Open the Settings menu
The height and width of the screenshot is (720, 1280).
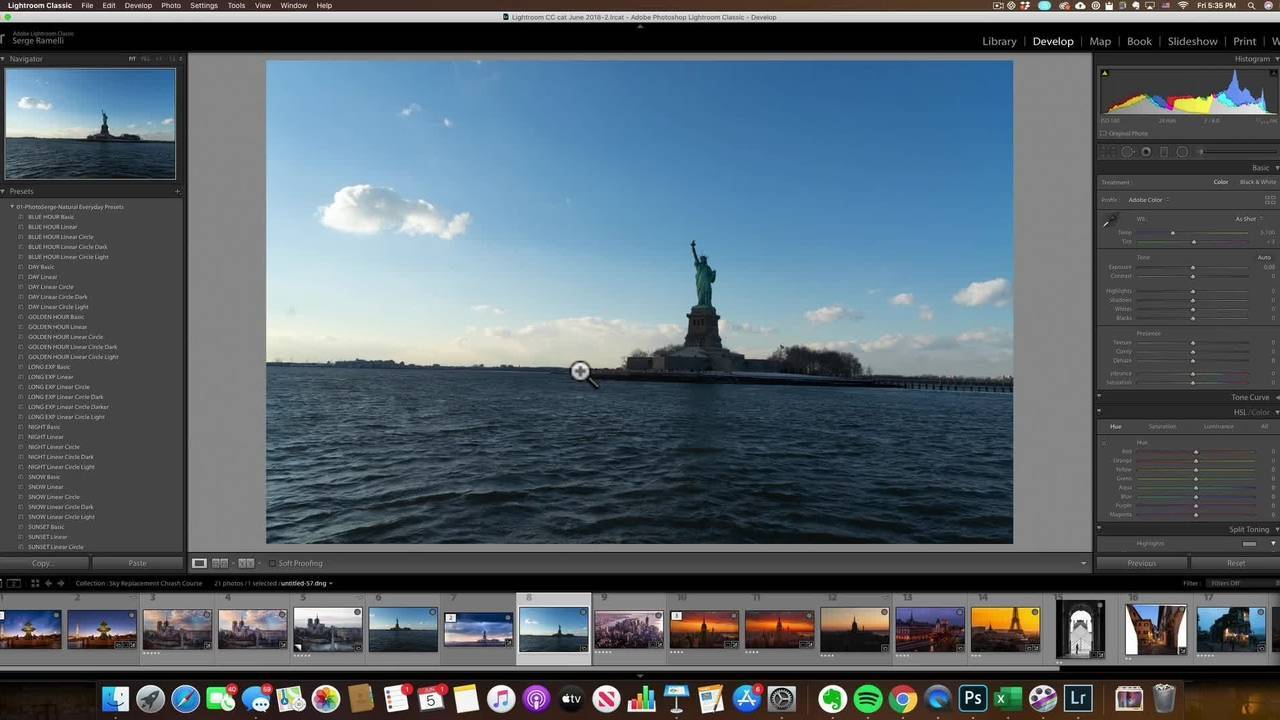(x=204, y=6)
